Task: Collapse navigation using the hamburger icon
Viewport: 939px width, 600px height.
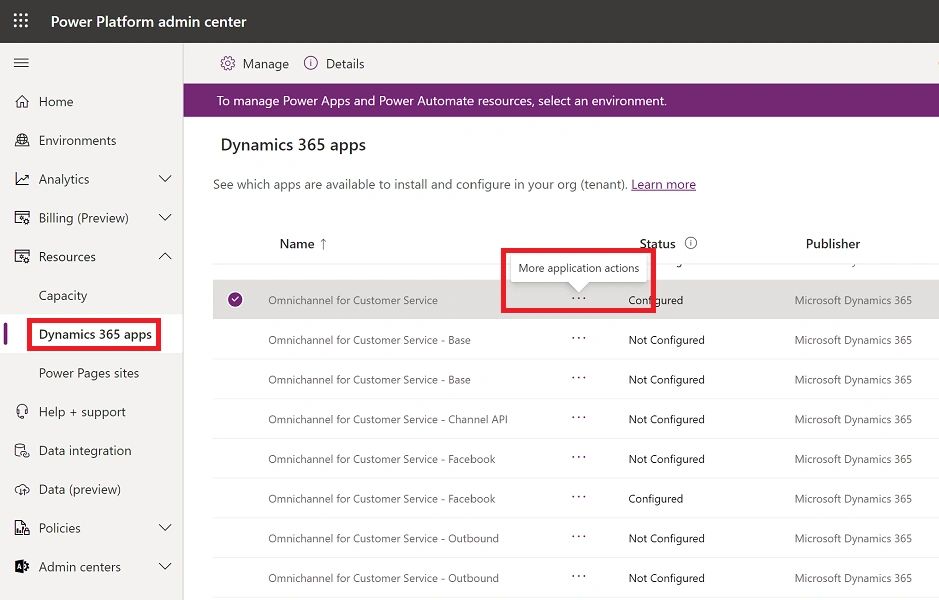Action: pos(21,62)
